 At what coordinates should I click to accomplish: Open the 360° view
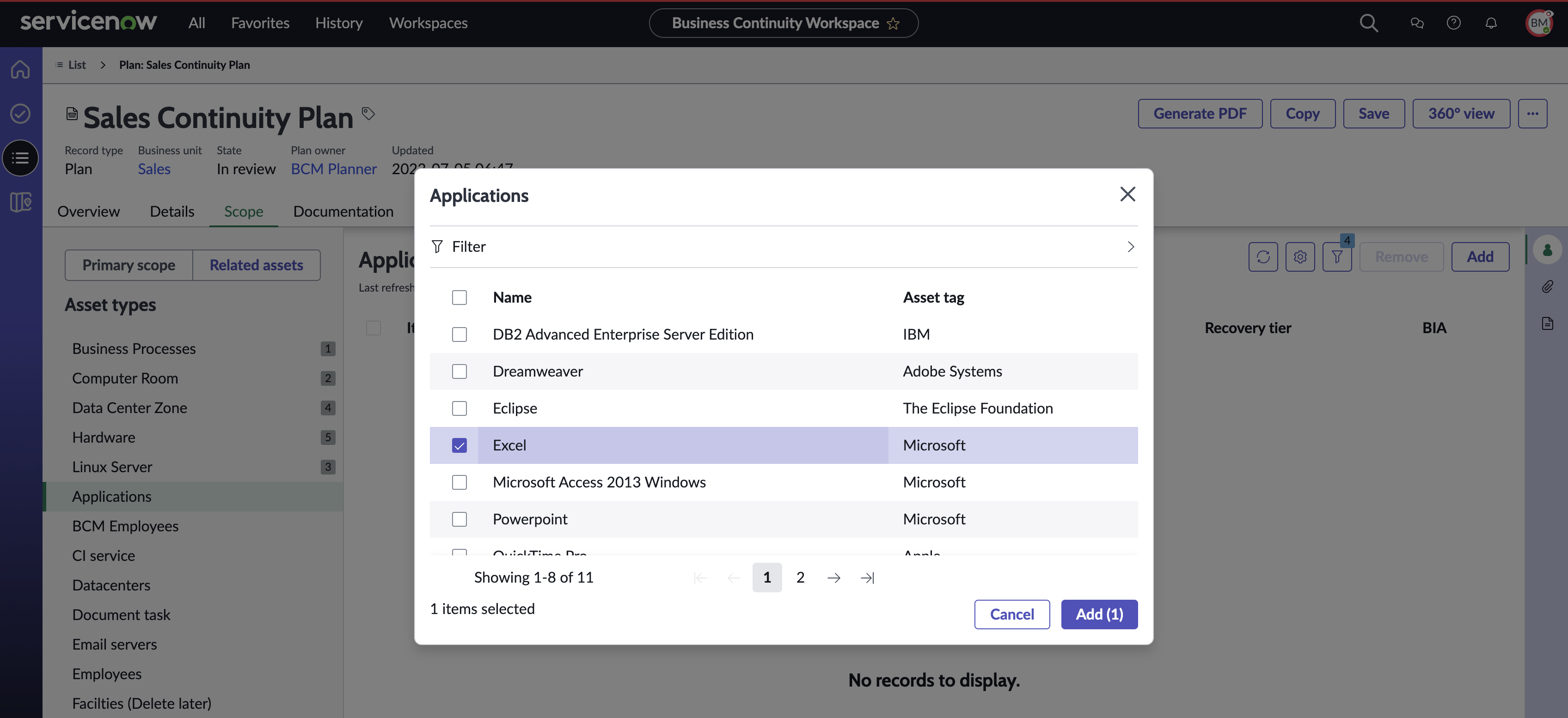[1461, 114]
